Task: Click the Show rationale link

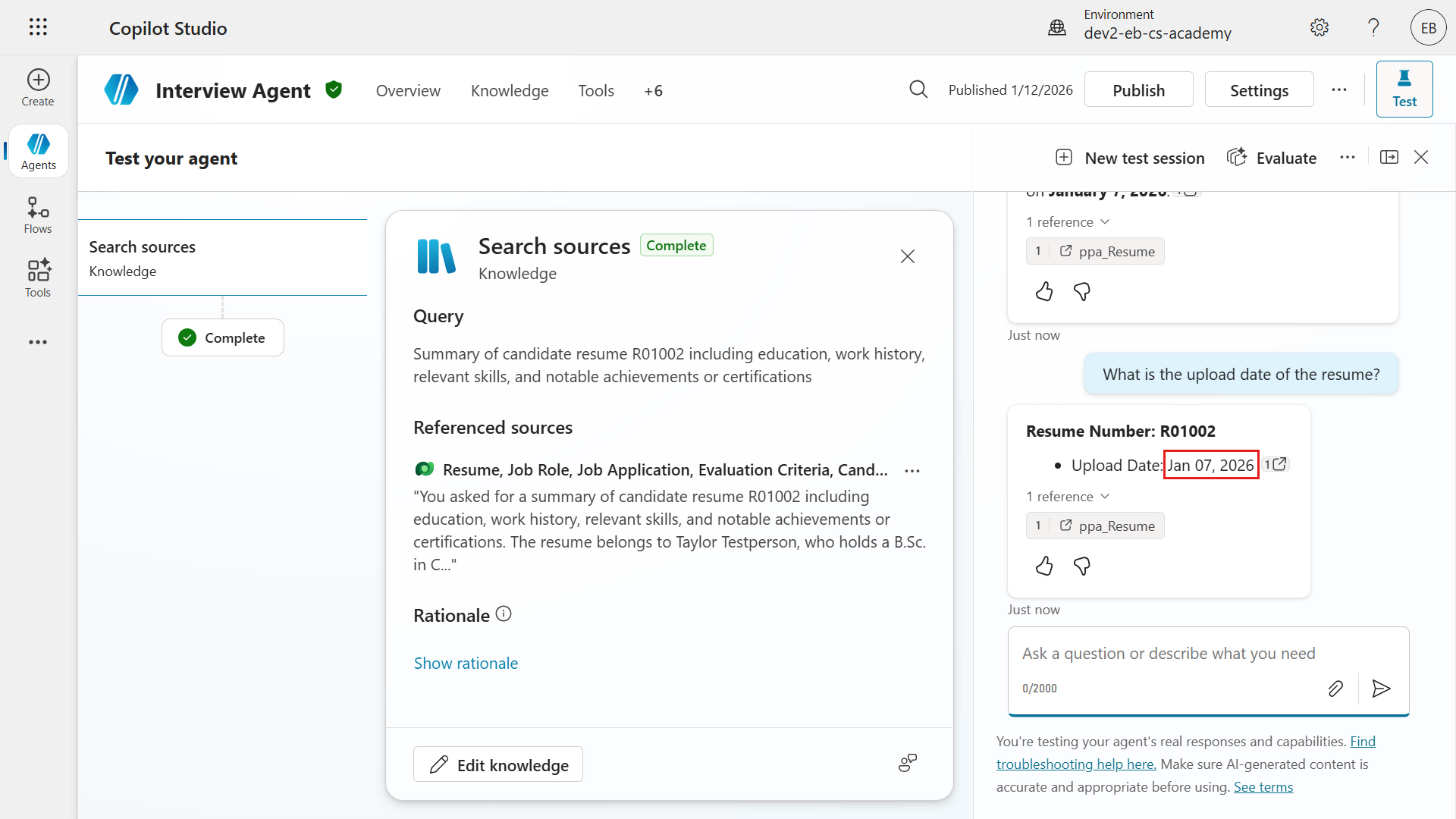Action: point(466,663)
